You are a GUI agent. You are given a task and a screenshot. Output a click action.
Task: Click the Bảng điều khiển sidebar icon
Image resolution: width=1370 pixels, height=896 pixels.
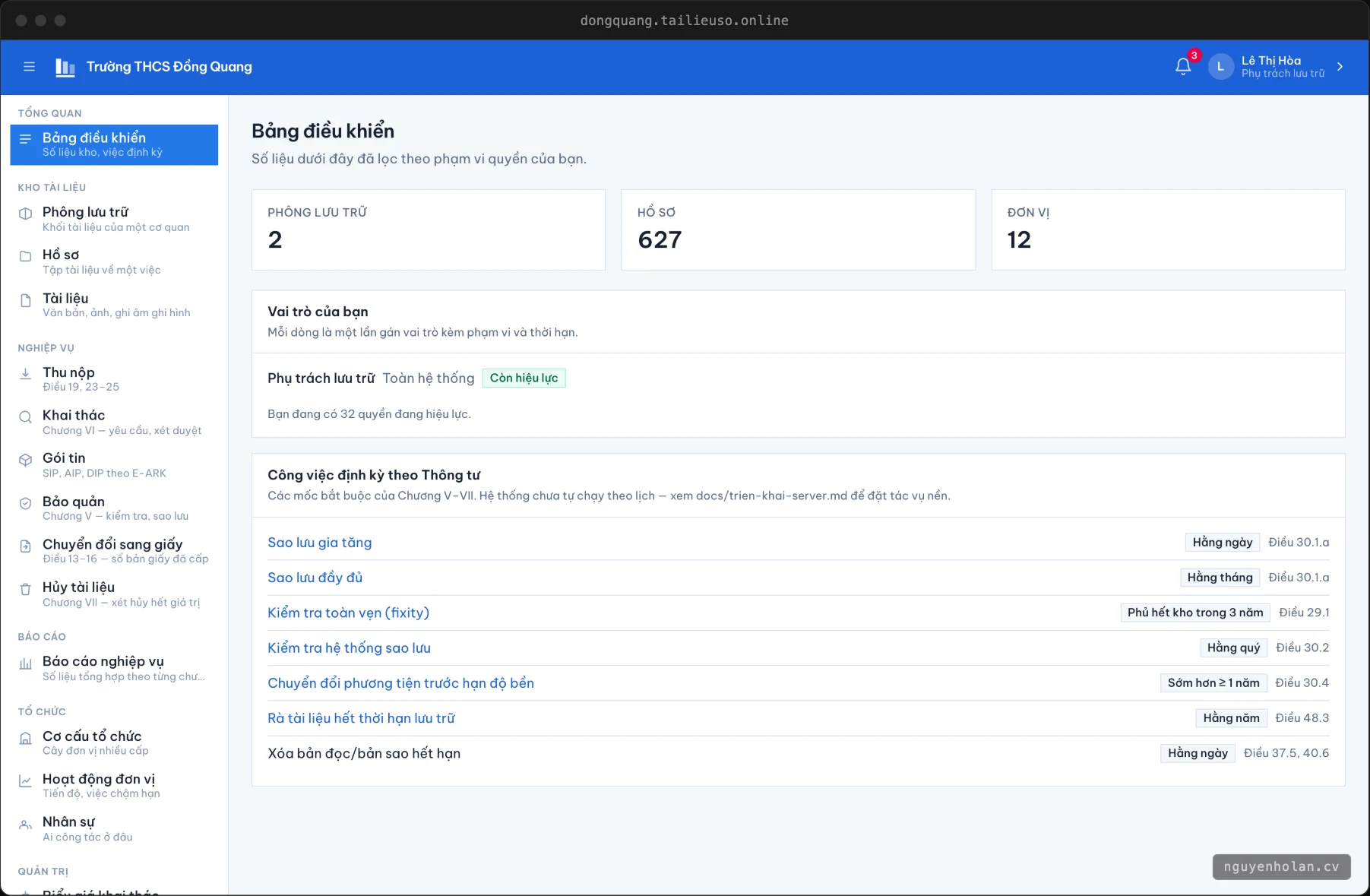coord(26,139)
